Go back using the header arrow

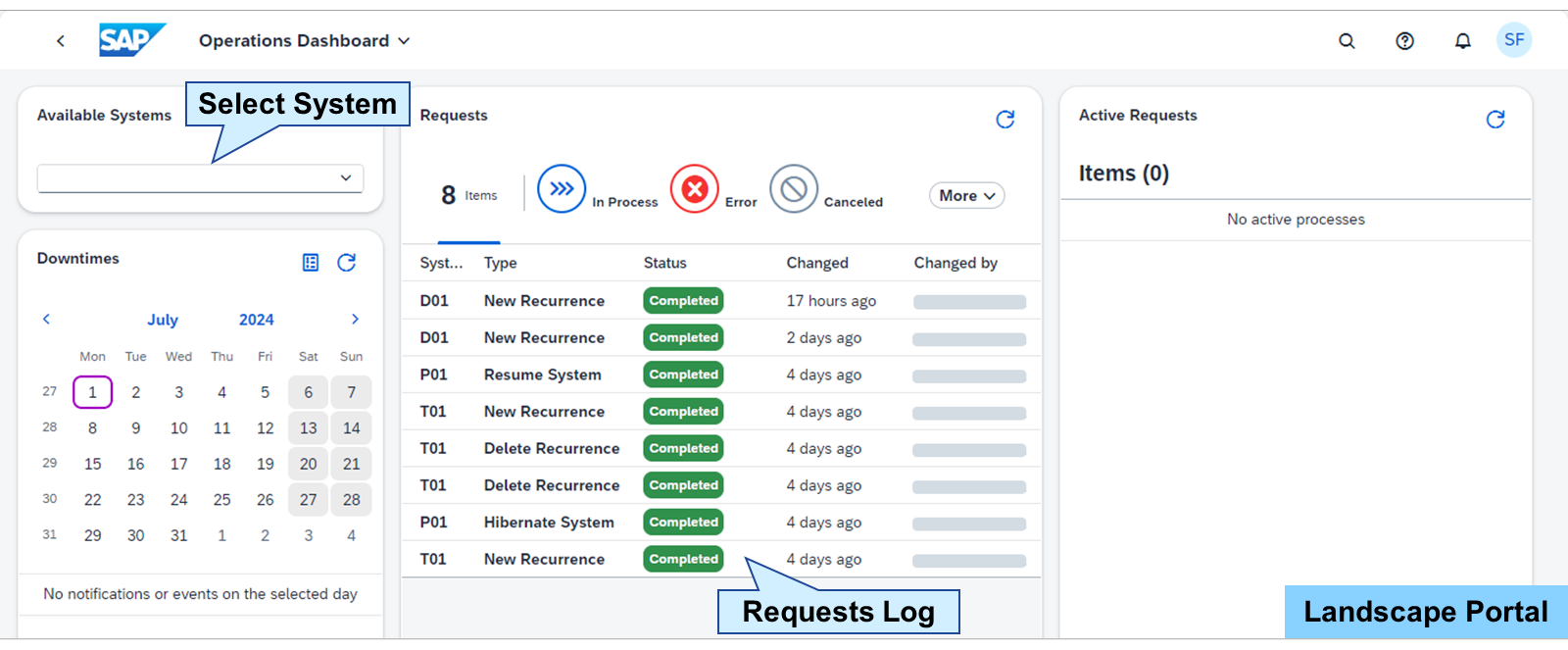61,41
